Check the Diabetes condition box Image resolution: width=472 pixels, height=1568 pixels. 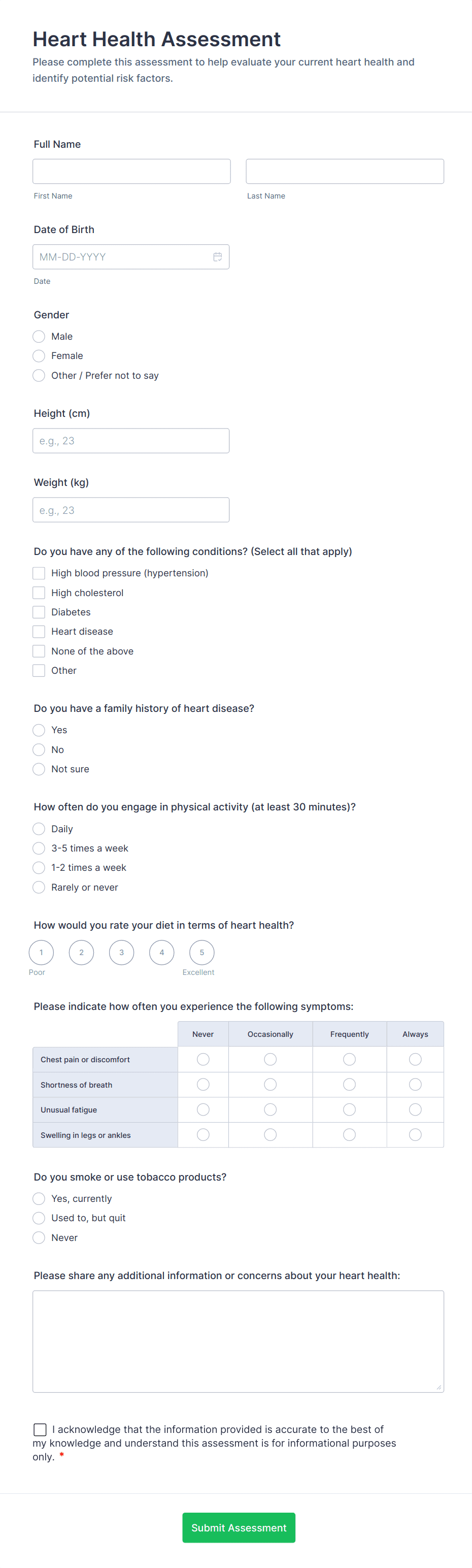39,612
